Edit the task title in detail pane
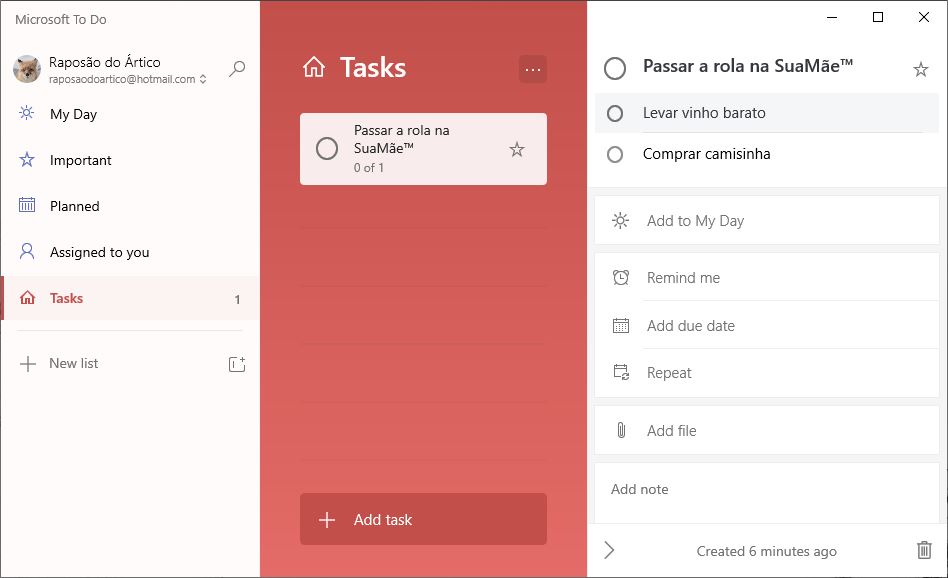The image size is (948, 578). (x=747, y=66)
